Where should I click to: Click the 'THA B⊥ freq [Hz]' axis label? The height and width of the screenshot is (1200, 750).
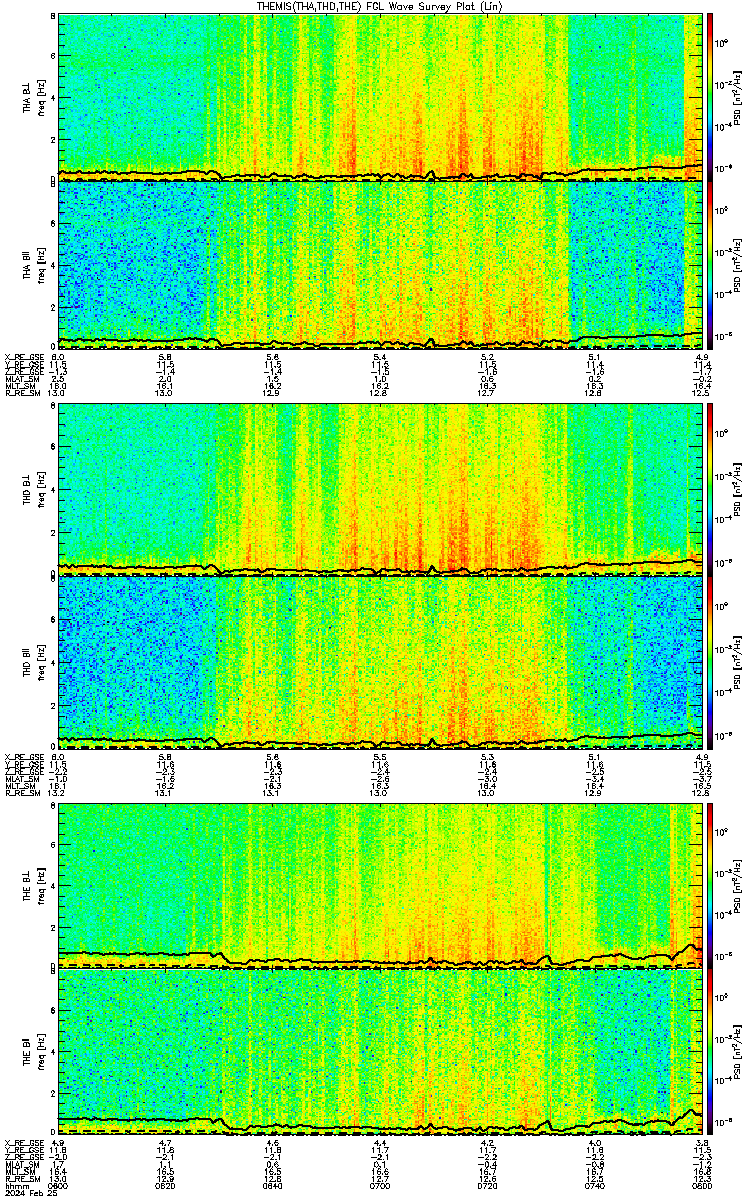[33, 97]
